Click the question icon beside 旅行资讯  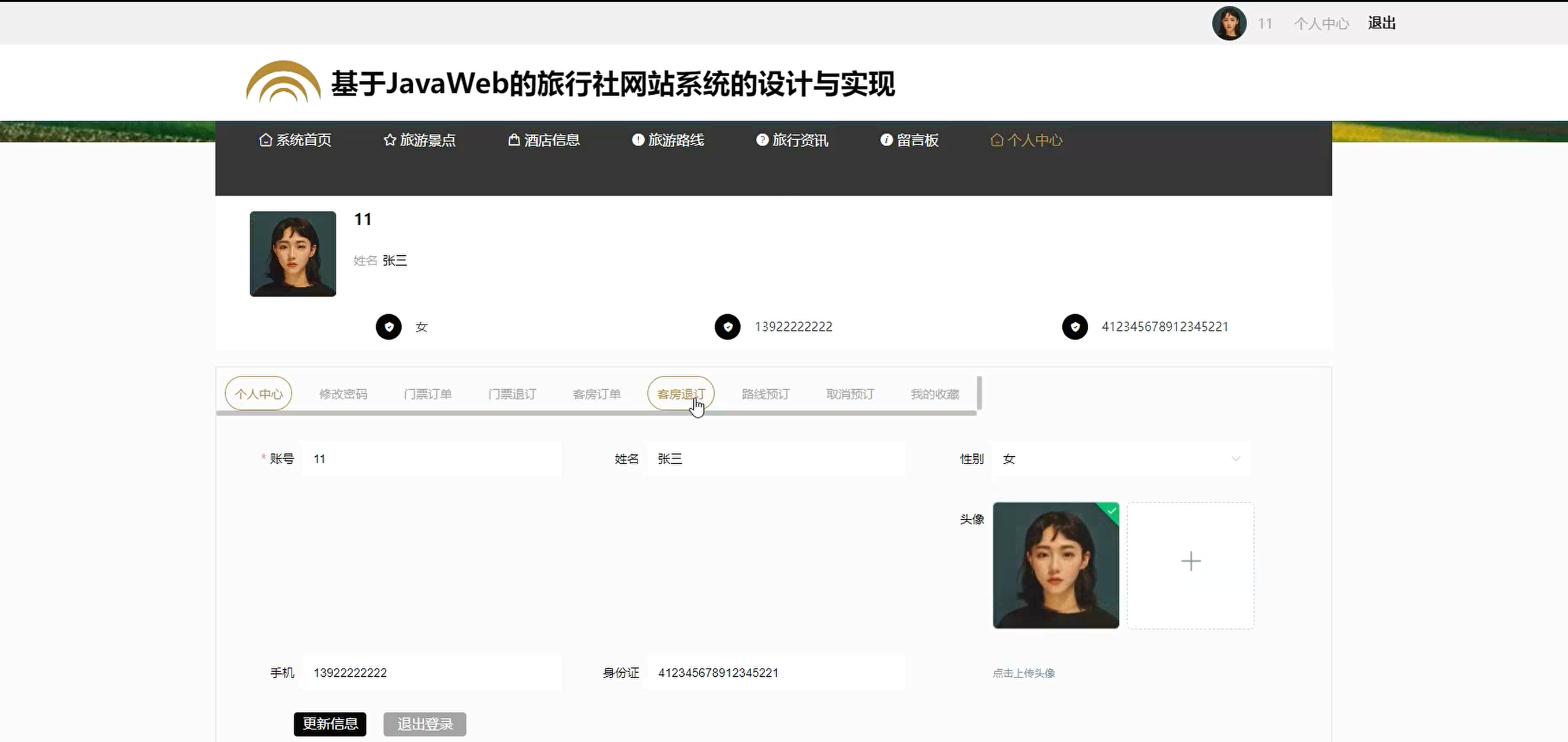point(762,140)
